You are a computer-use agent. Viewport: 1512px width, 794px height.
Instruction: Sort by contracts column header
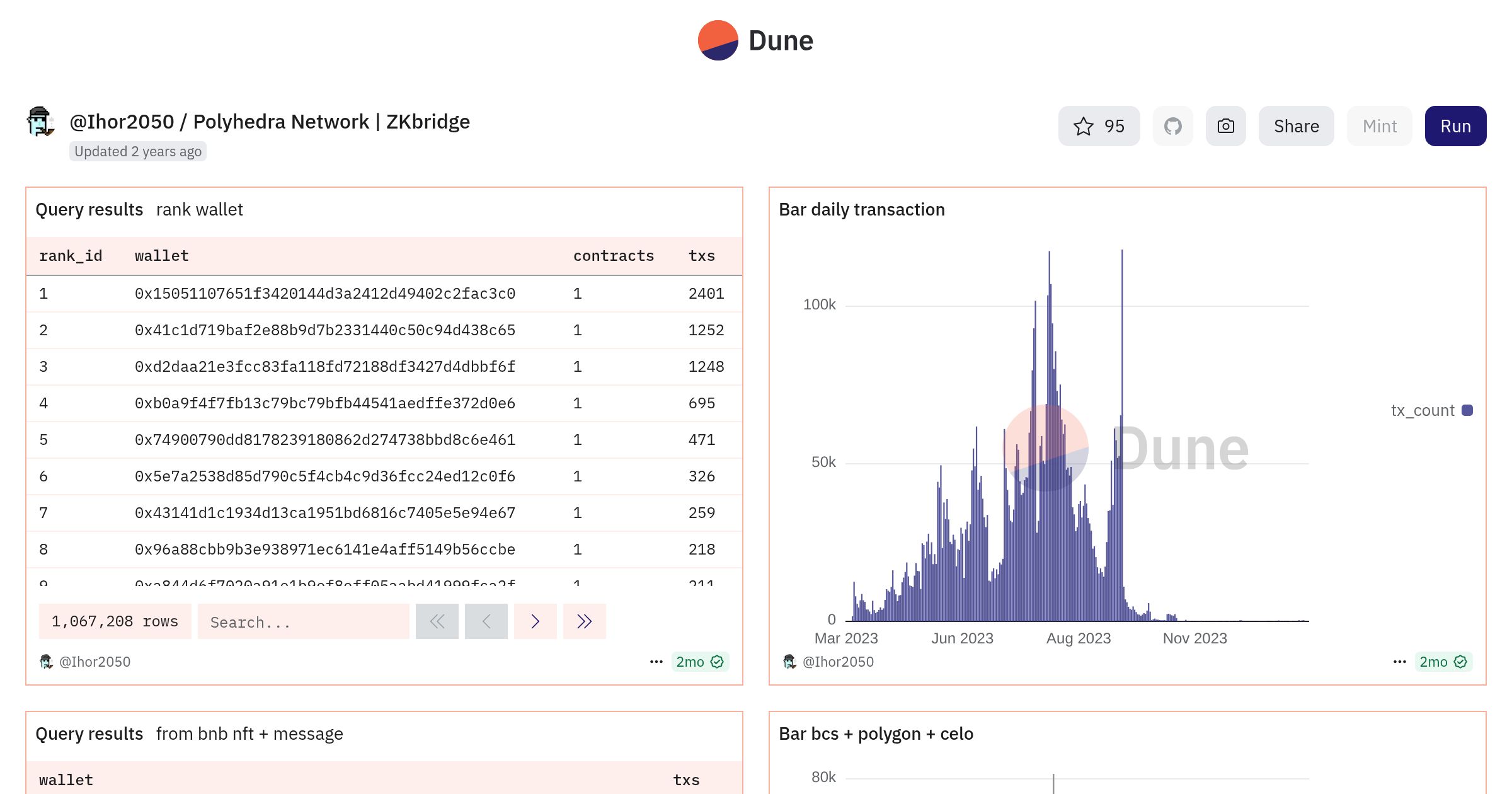click(614, 256)
